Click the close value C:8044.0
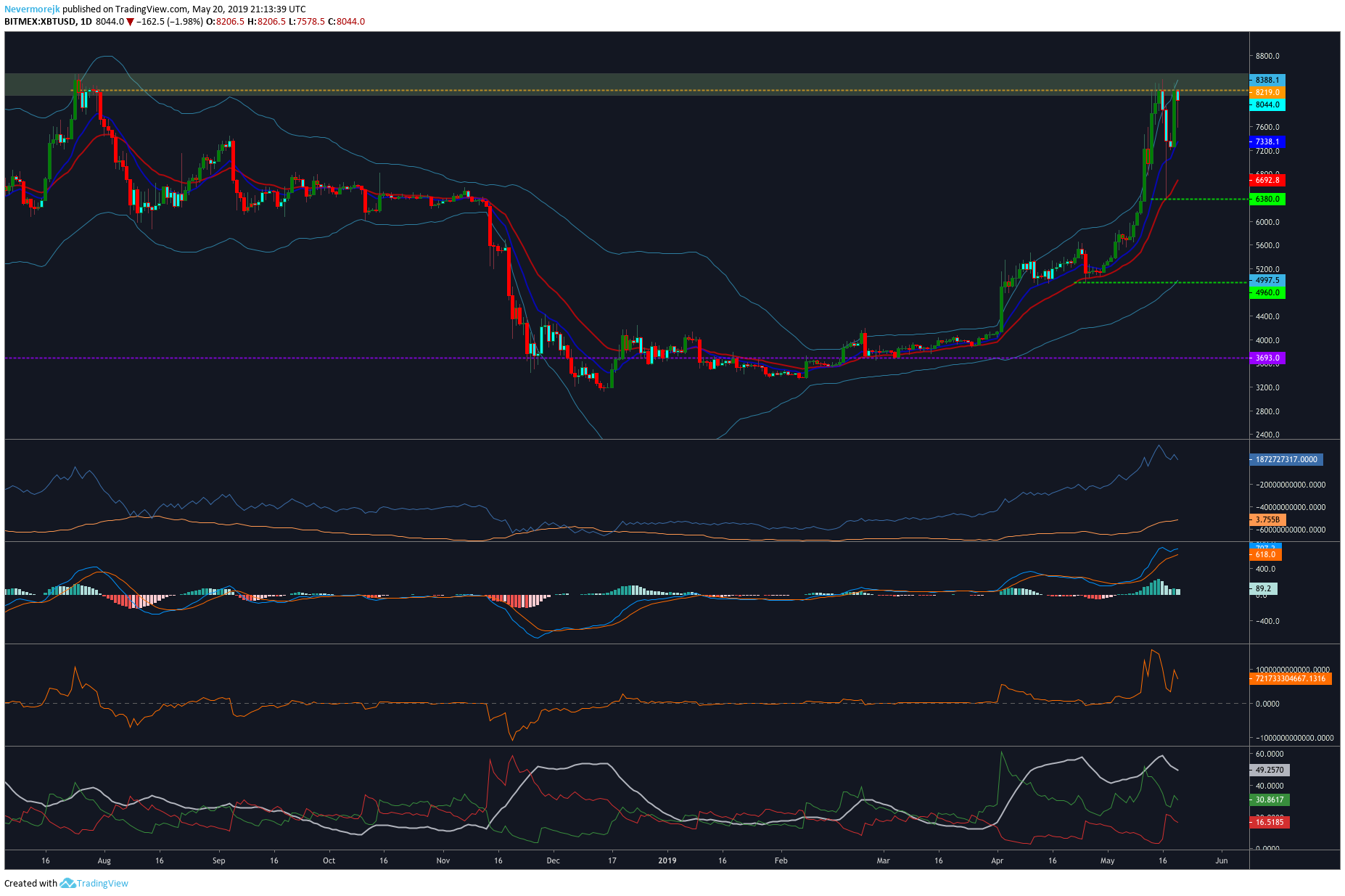Screen dimensions: 1345x896 pos(347,22)
